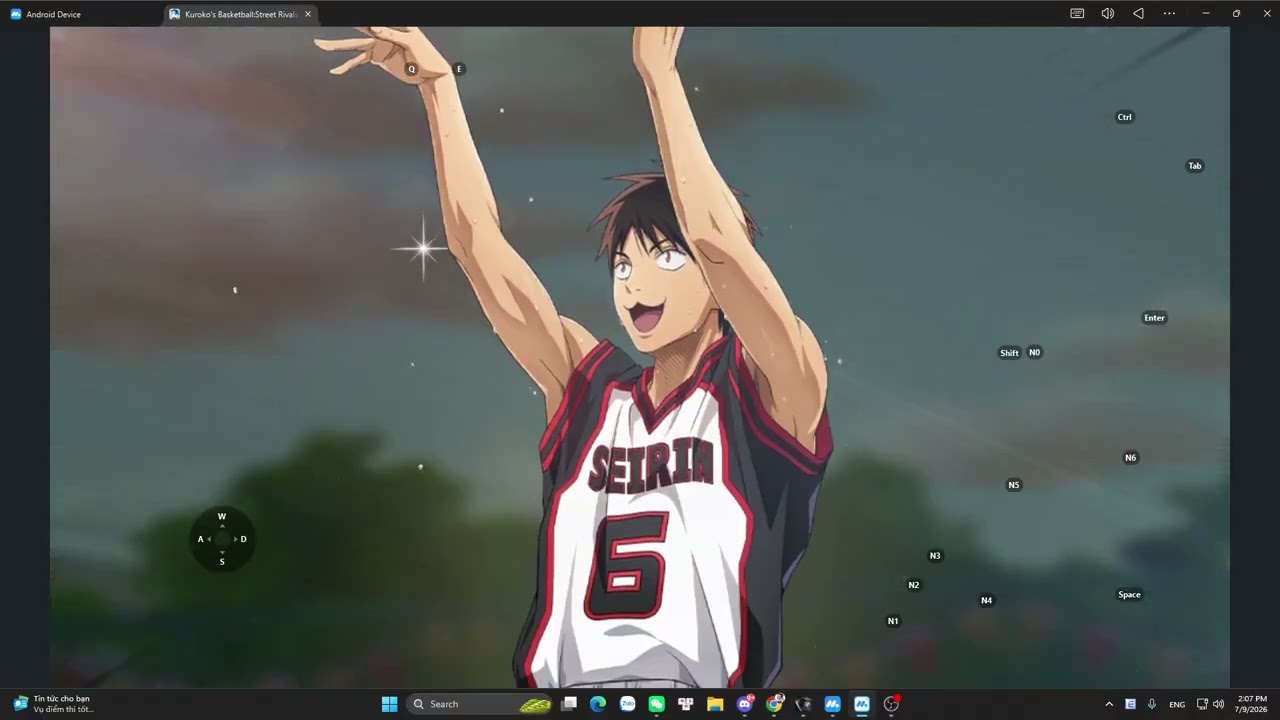Tap the N2 key overlay
This screenshot has height=720, width=1280.
click(x=914, y=585)
